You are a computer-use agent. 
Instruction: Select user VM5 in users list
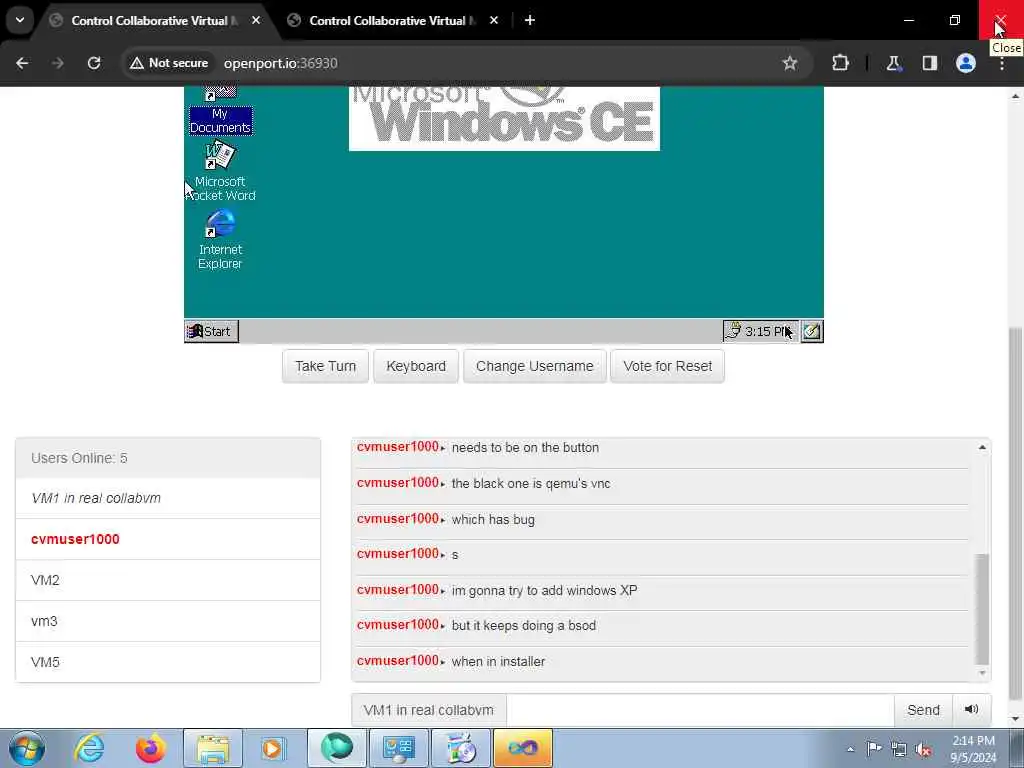click(x=168, y=662)
